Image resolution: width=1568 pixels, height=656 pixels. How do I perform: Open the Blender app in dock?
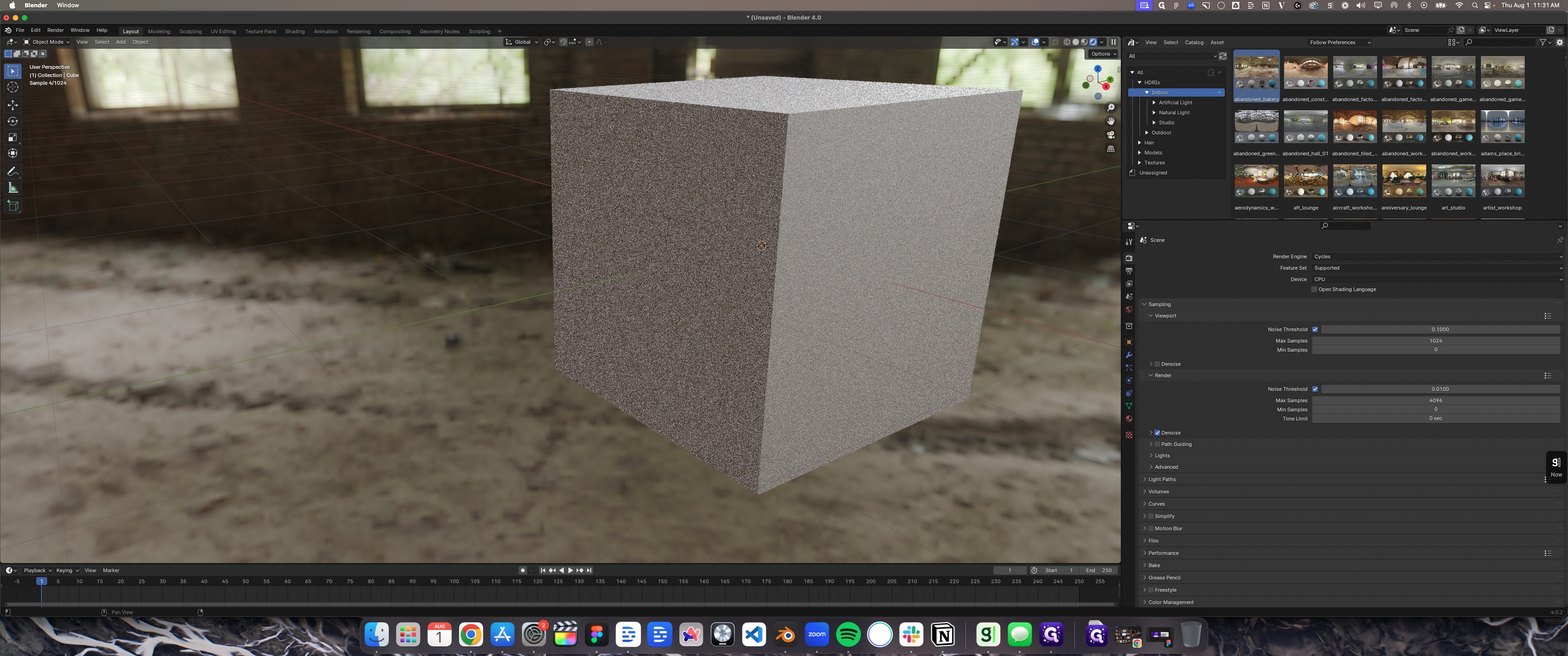pos(785,635)
